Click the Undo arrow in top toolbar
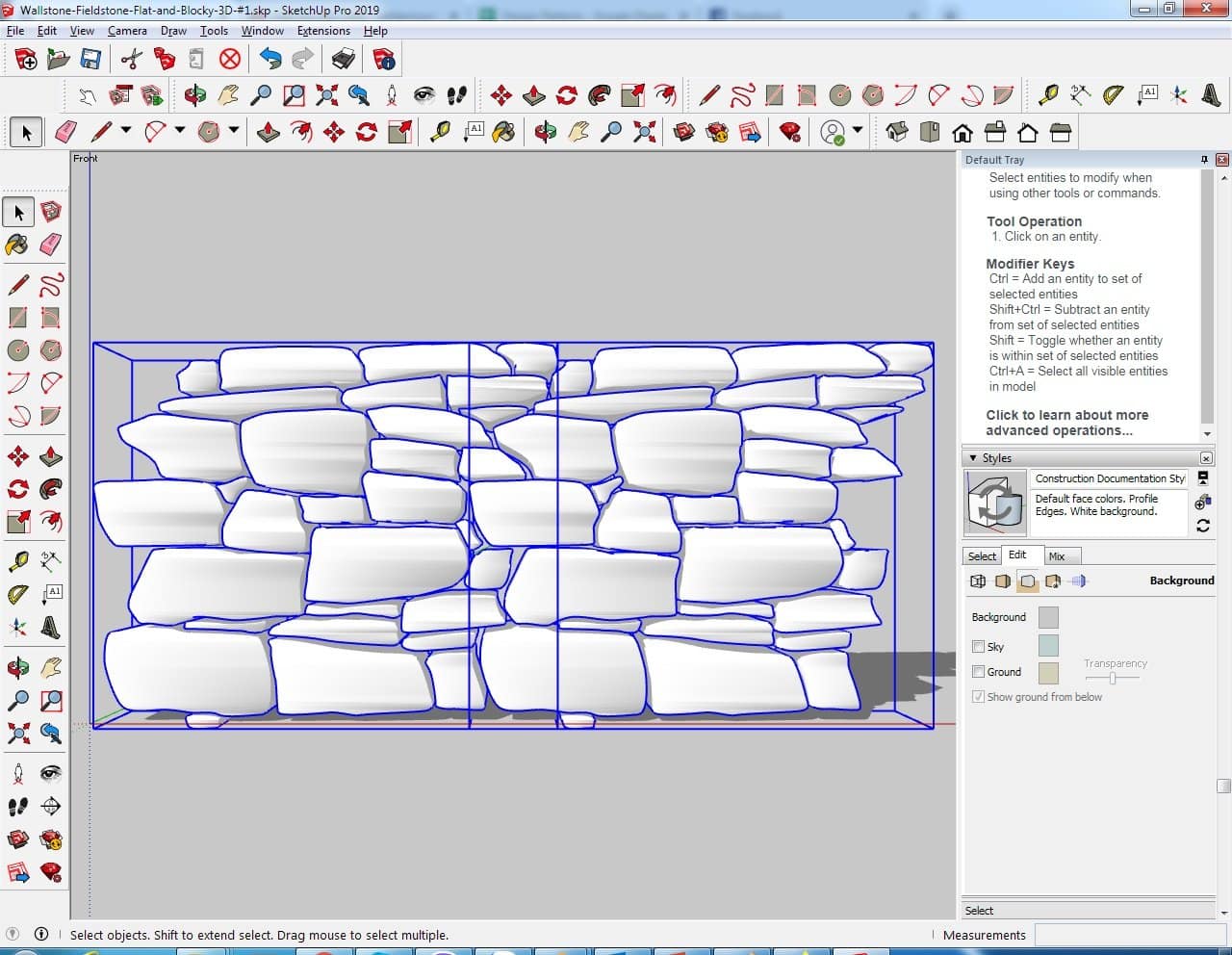 point(270,60)
